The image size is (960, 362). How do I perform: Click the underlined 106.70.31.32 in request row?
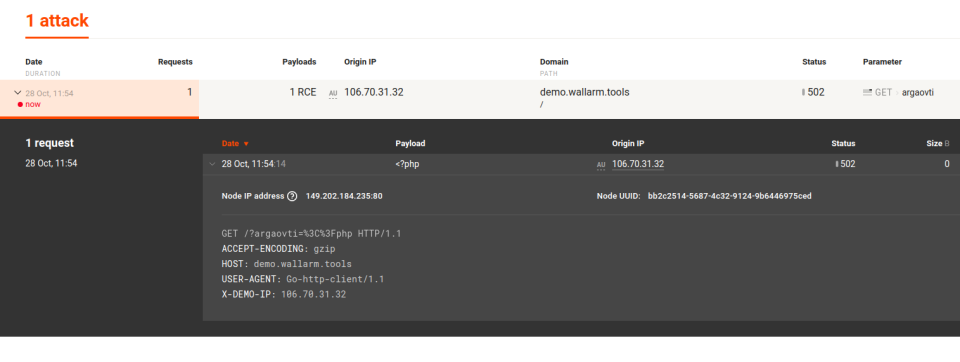[638, 164]
